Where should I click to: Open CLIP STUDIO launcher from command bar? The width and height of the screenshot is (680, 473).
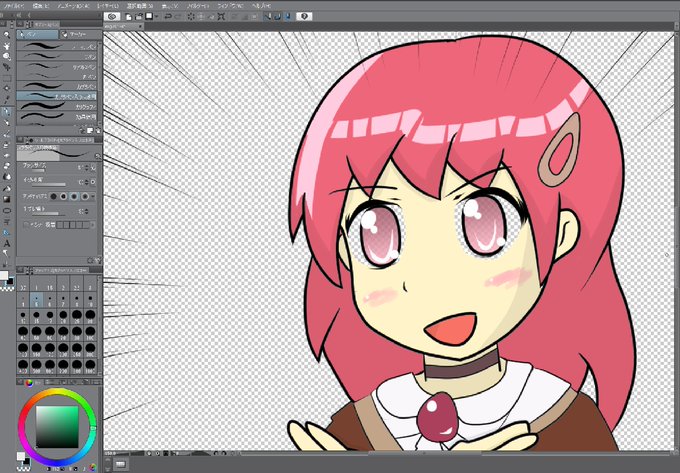coord(112,16)
